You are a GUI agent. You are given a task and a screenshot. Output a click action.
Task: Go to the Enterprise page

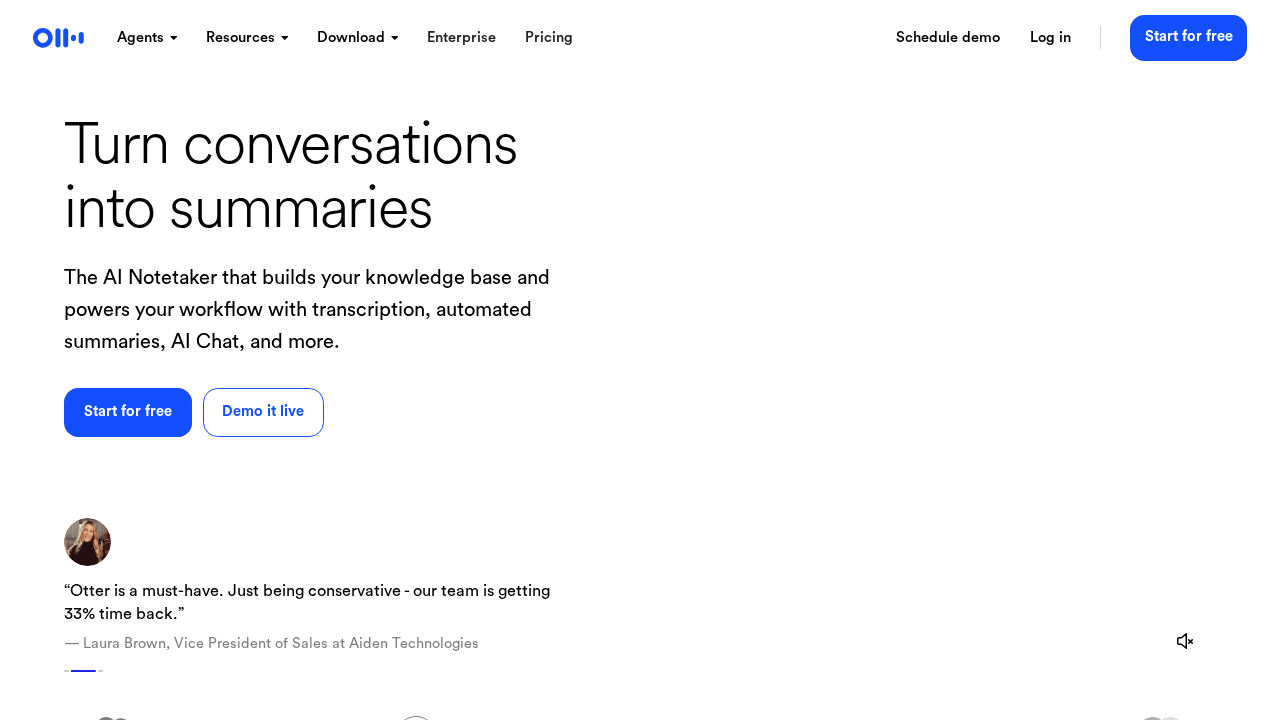[461, 38]
